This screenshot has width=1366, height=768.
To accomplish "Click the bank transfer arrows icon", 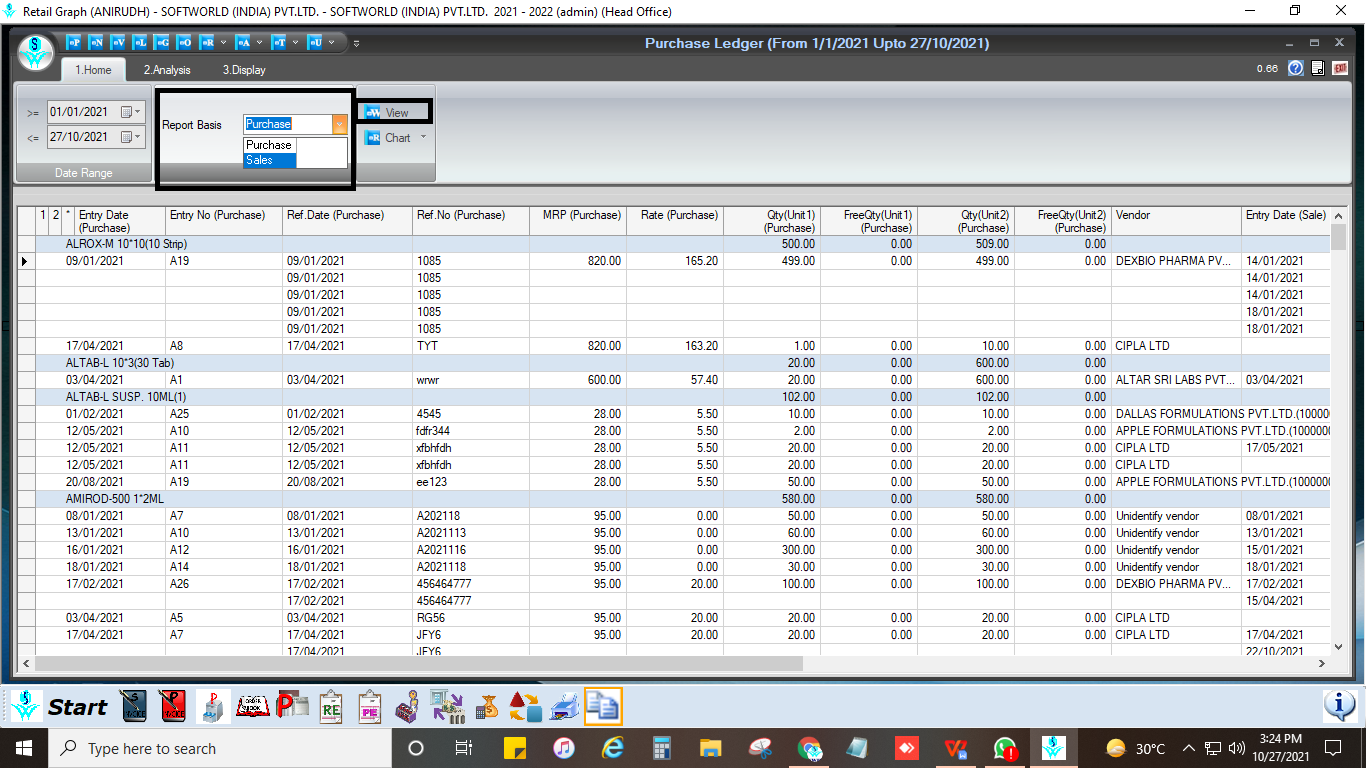I will (x=446, y=707).
